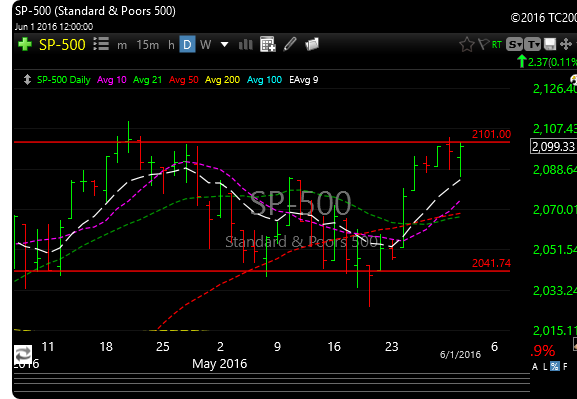Click the Avg 10 legend label
The height and width of the screenshot is (399, 577).
pos(111,80)
